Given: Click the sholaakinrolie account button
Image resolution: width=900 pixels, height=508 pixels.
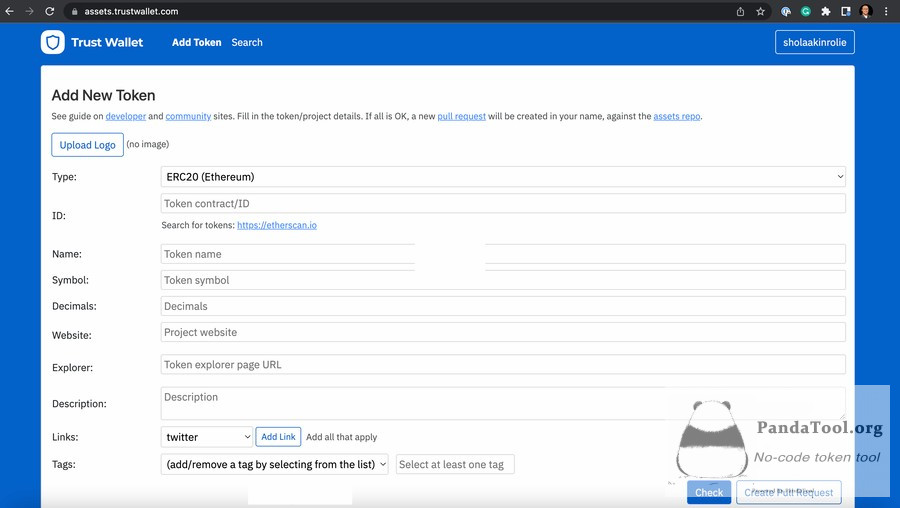Looking at the screenshot, I should [x=814, y=42].
